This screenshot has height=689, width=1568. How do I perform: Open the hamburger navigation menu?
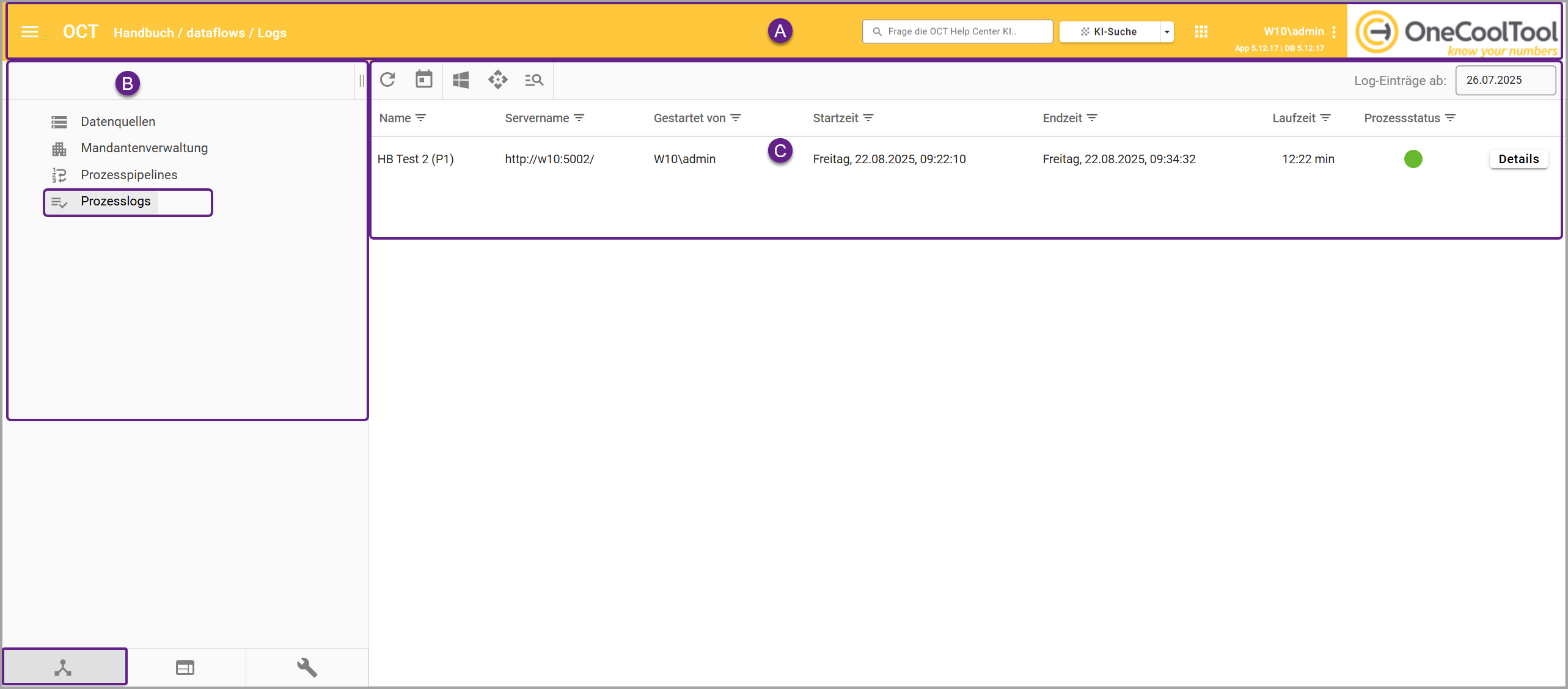[x=30, y=32]
